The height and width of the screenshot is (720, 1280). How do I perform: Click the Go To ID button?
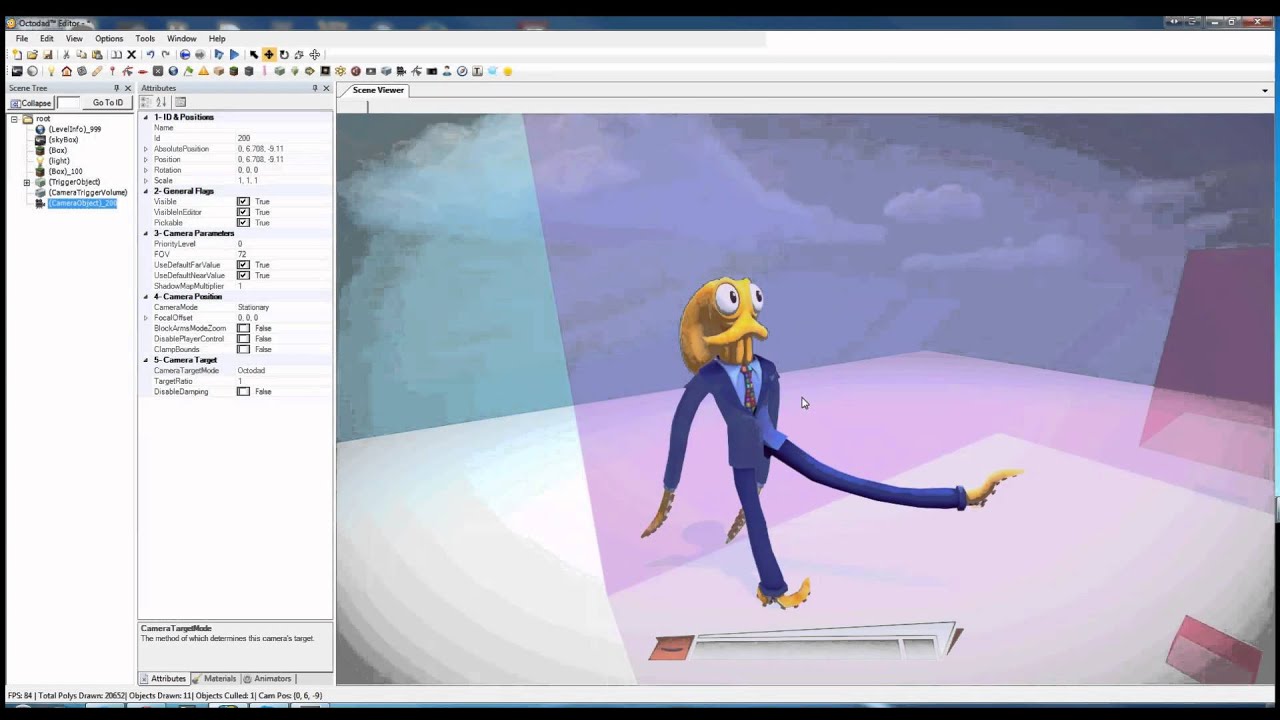(107, 103)
